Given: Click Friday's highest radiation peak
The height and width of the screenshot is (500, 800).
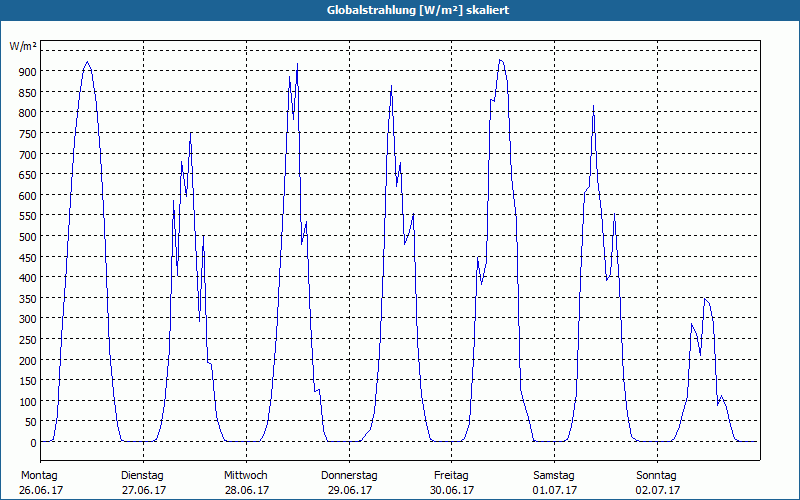Looking at the screenshot, I should coord(501,60).
